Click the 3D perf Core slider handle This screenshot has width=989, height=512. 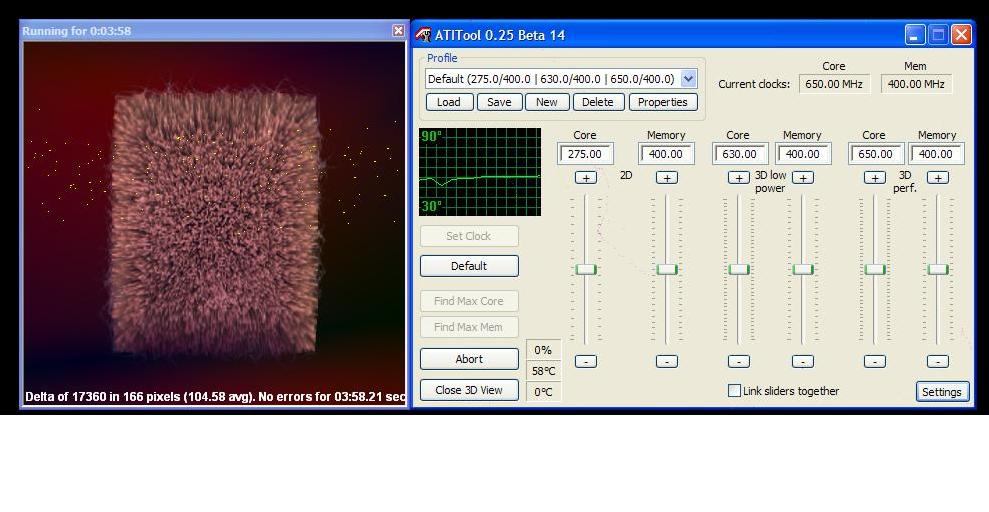click(874, 269)
